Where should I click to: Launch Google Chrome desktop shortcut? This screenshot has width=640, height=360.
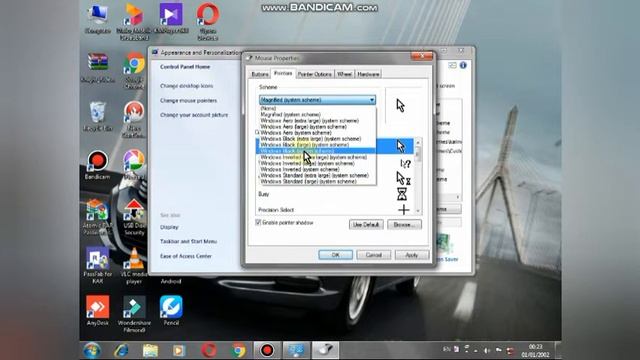pos(134,70)
